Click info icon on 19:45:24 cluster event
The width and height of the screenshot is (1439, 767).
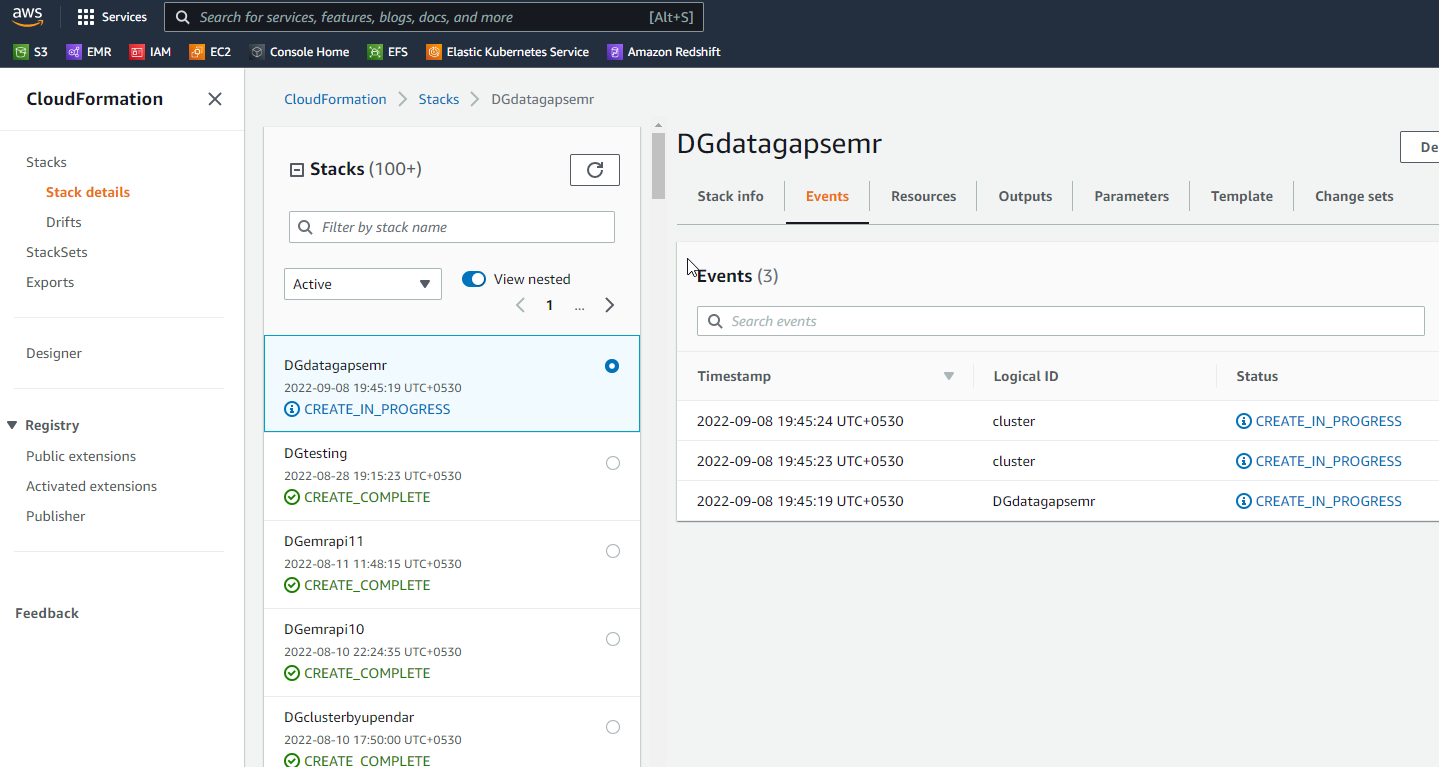(x=1244, y=421)
